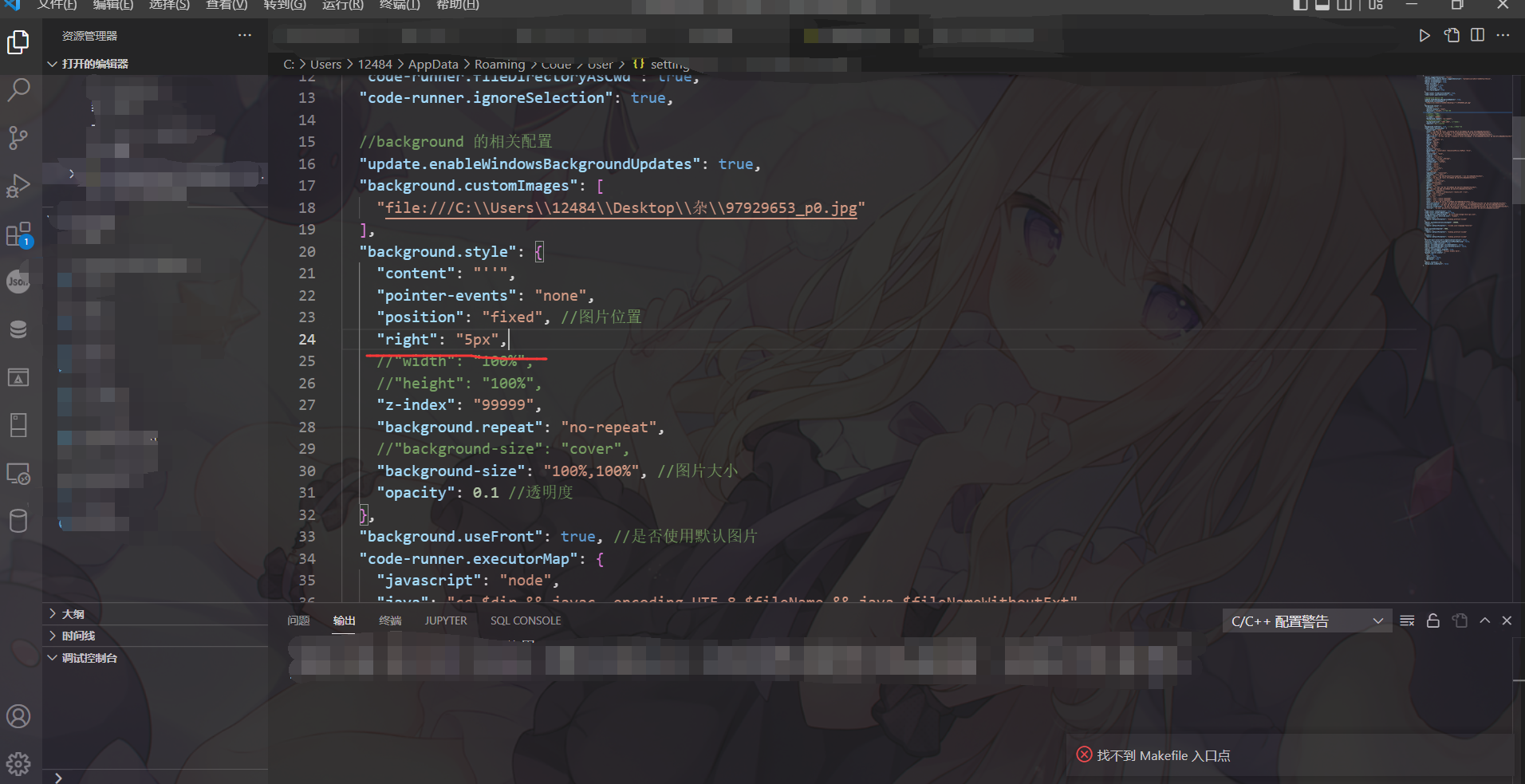1525x784 pixels.
Task: Click the 找不到 Makefile 入口点 notification
Action: point(1164,755)
